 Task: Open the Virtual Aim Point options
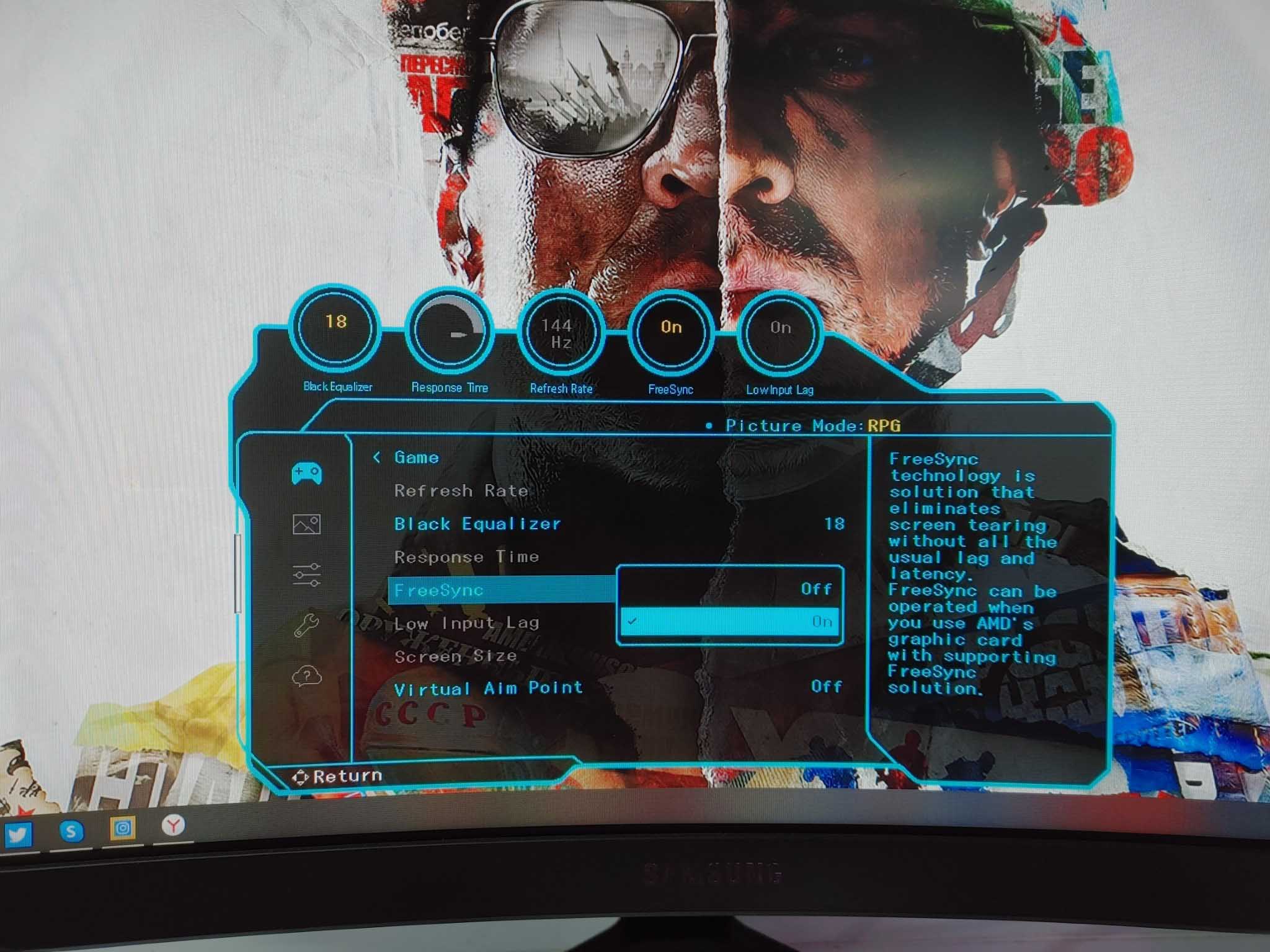pos(489,687)
